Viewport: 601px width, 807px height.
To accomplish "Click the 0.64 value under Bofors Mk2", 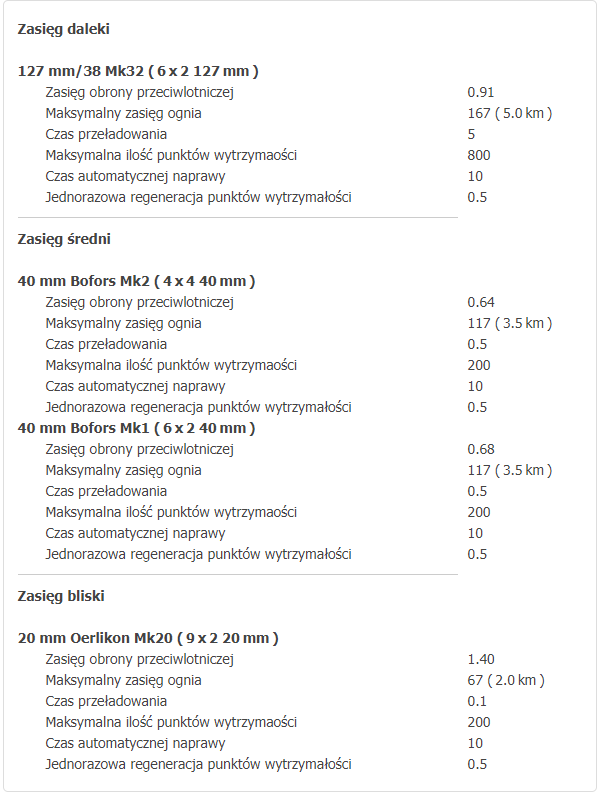I will tap(480, 302).
